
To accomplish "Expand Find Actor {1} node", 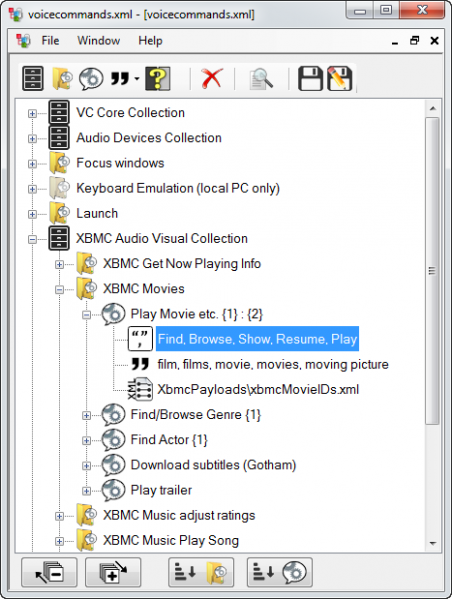I will click(87, 440).
